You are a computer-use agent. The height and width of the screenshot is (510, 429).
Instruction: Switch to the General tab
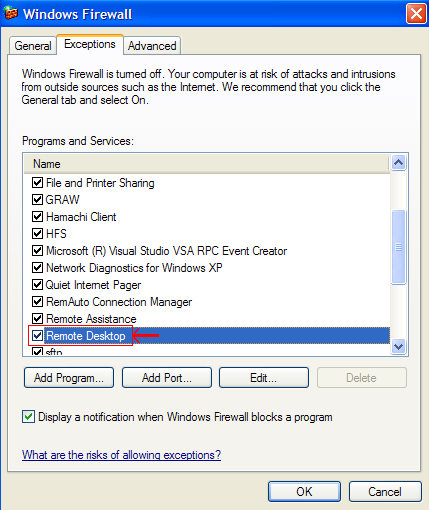[x=33, y=46]
